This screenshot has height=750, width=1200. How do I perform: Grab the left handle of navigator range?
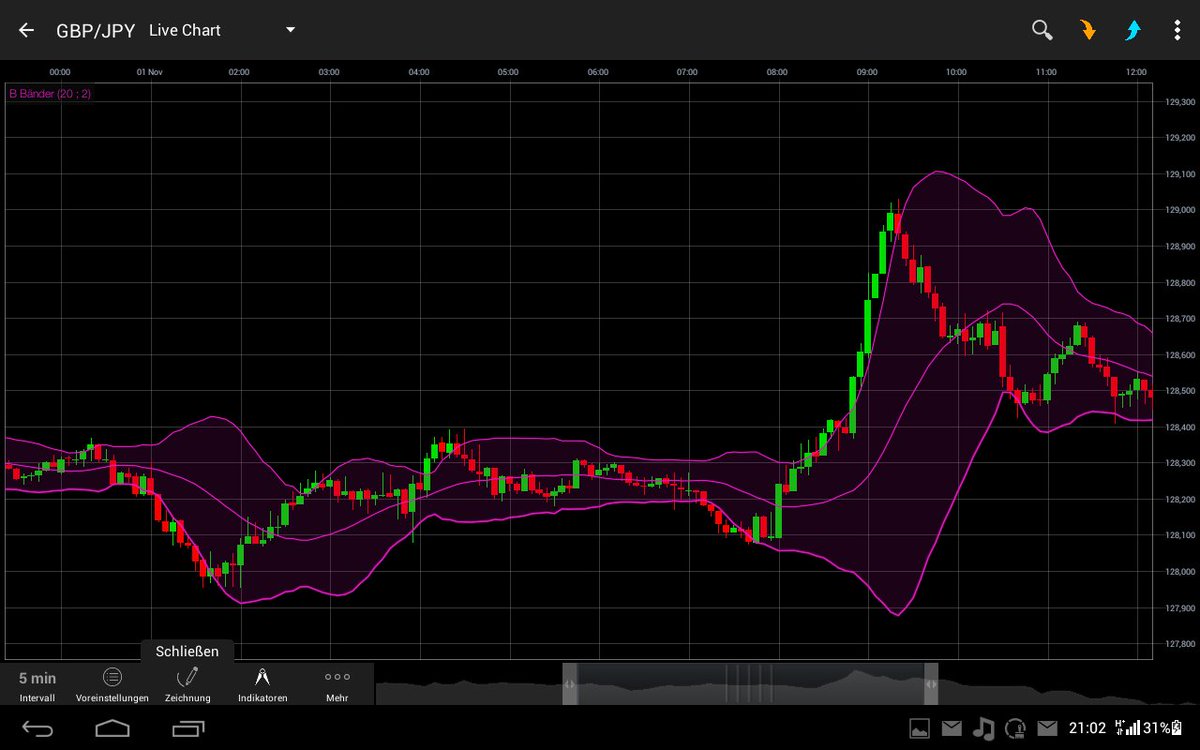569,685
